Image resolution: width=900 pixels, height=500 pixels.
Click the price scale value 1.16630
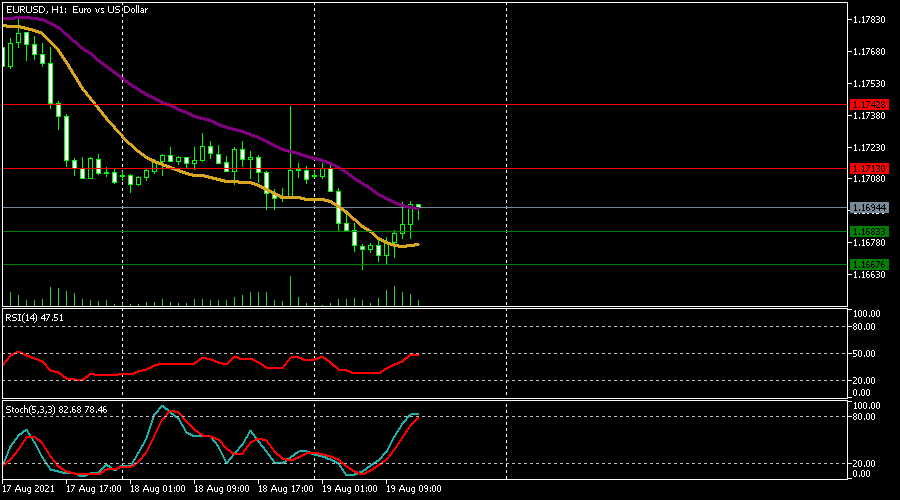click(869, 275)
